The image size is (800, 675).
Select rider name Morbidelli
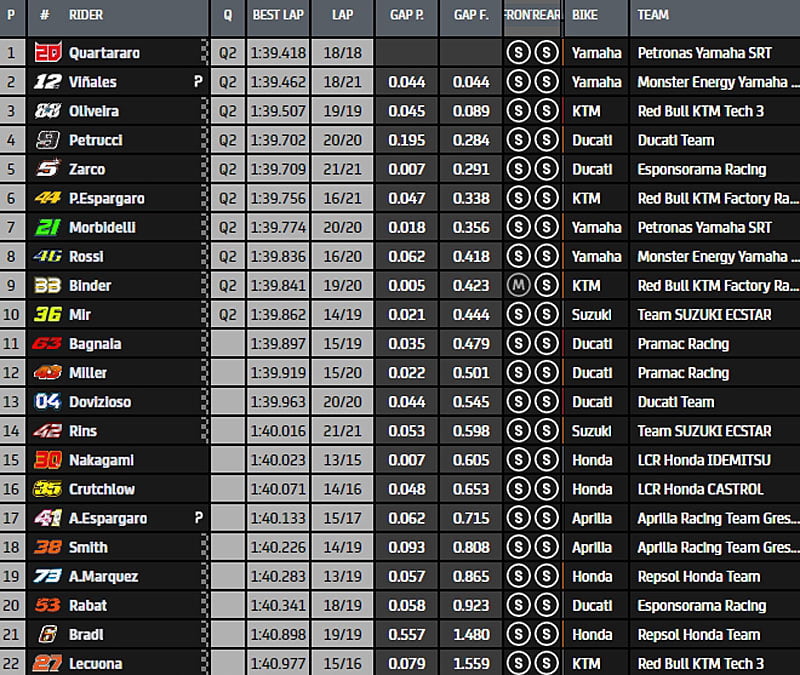click(x=102, y=228)
